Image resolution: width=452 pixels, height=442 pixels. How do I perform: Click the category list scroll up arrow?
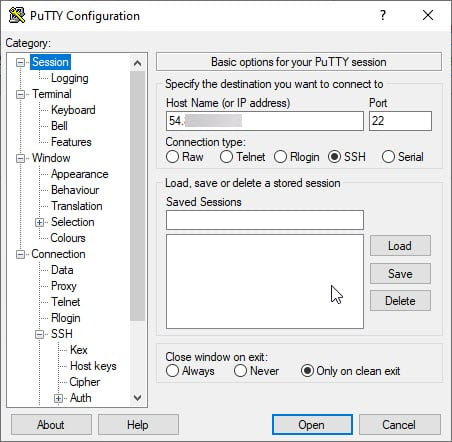(x=137, y=63)
